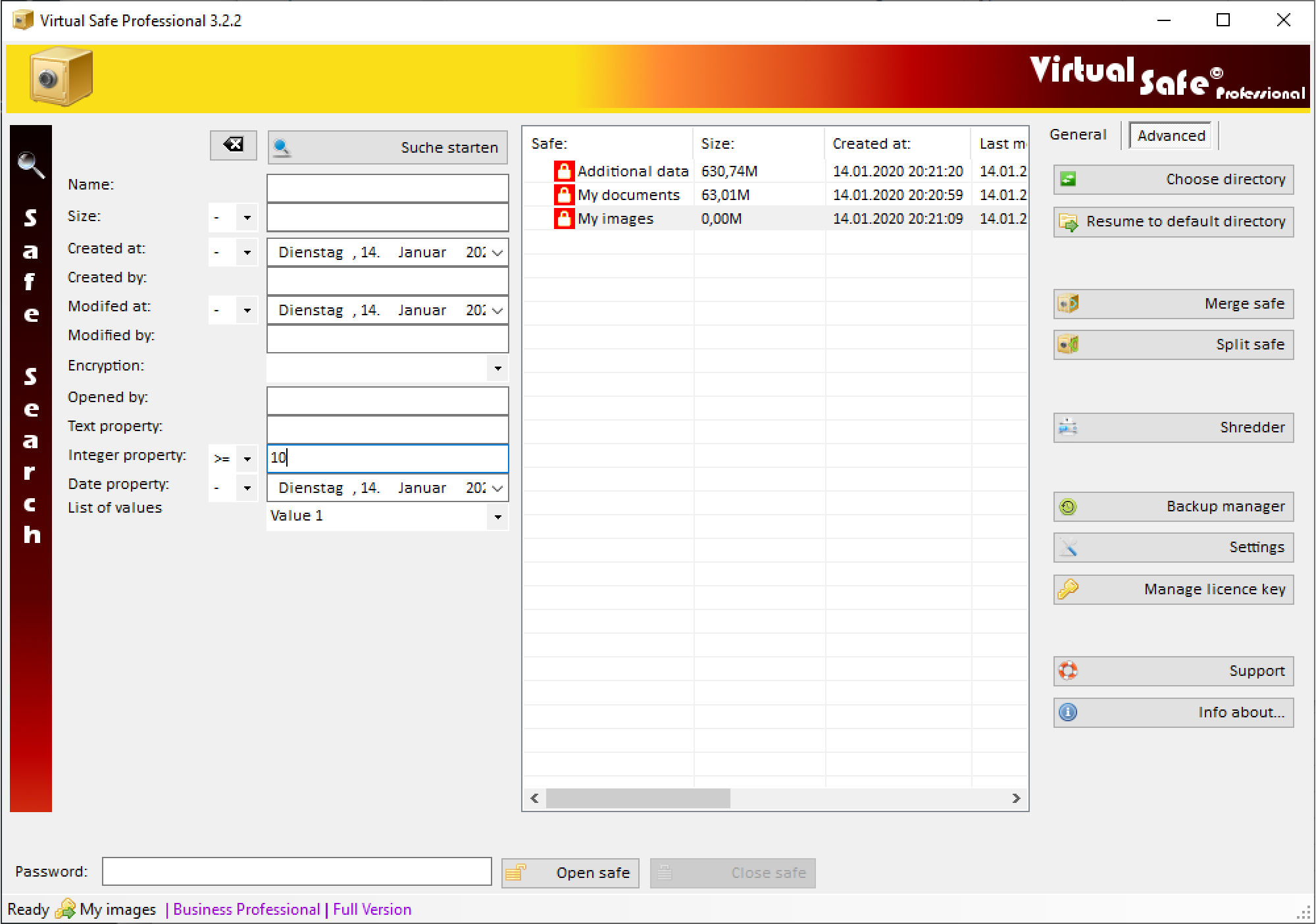Click the Suche starten button
Screen dimensions: 1316x924
pos(388,147)
